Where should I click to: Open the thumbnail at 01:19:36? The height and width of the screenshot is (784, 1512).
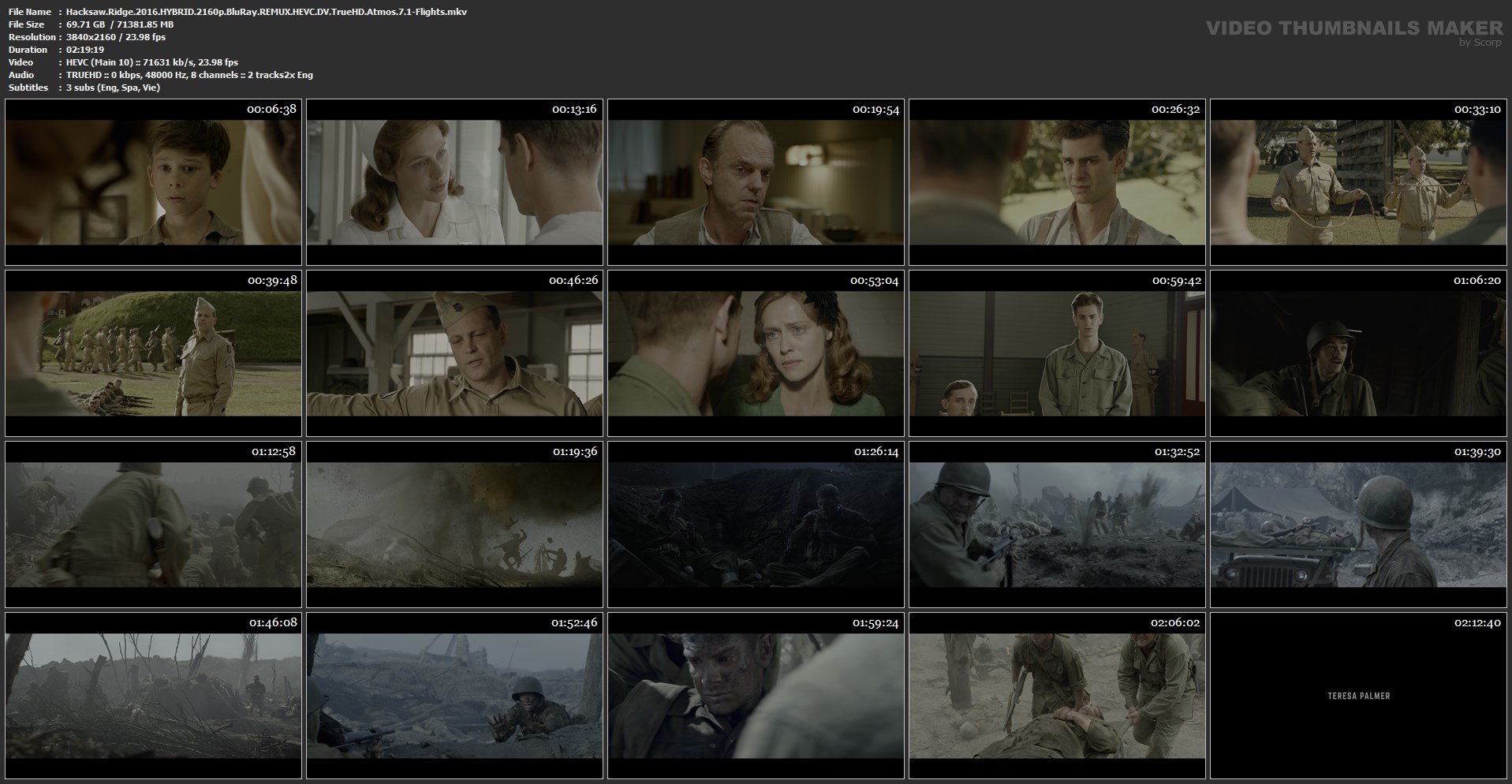coord(454,525)
